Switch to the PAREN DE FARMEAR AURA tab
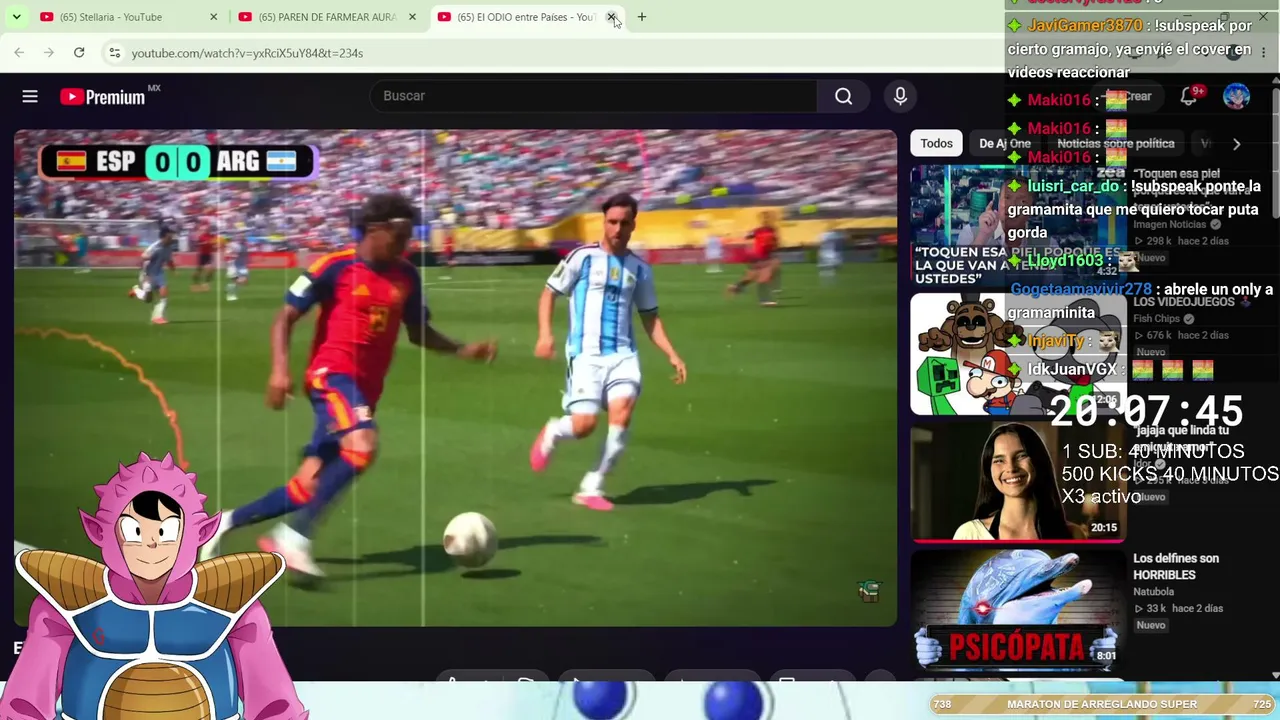Screen dimensions: 1280x720 click(x=327, y=17)
